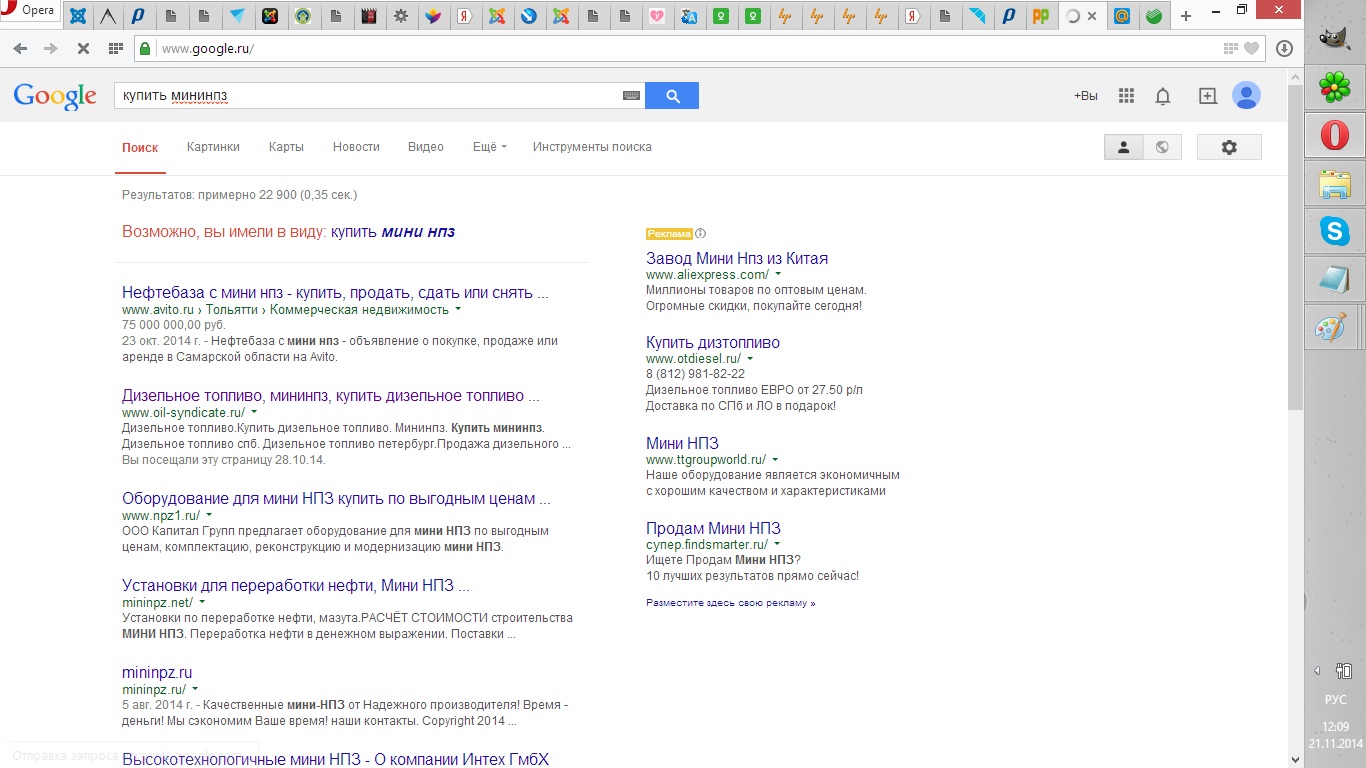Show hidden tray icons arrow

tap(1317, 671)
